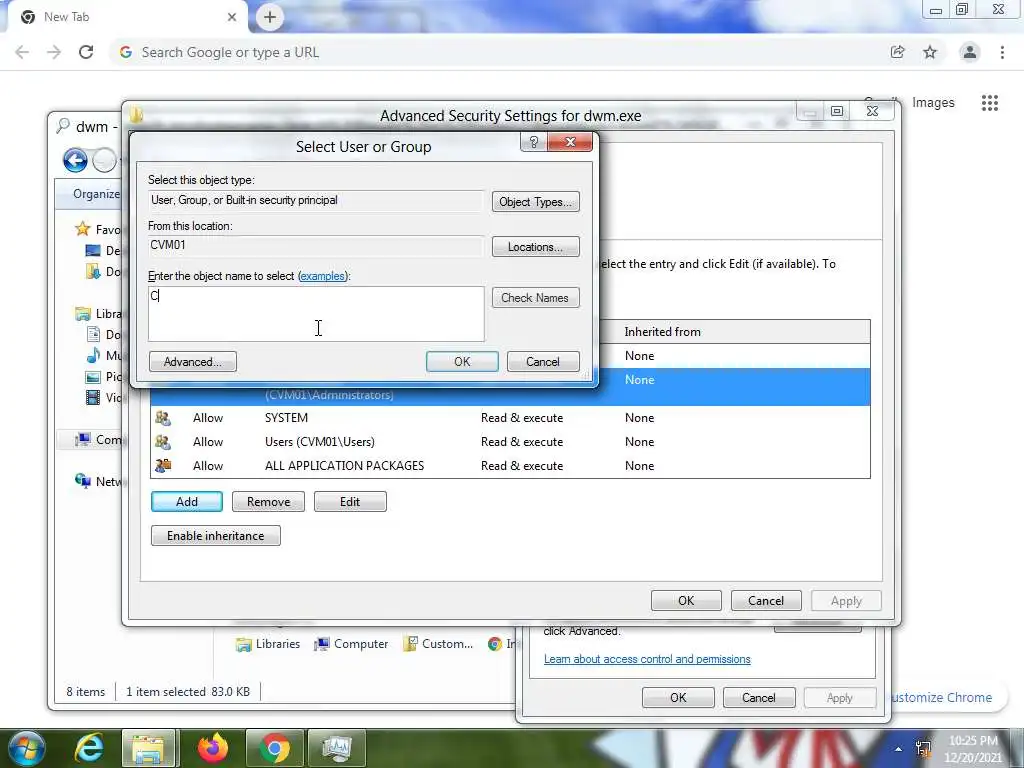
Task: Open the Windows Start button
Action: [26, 748]
